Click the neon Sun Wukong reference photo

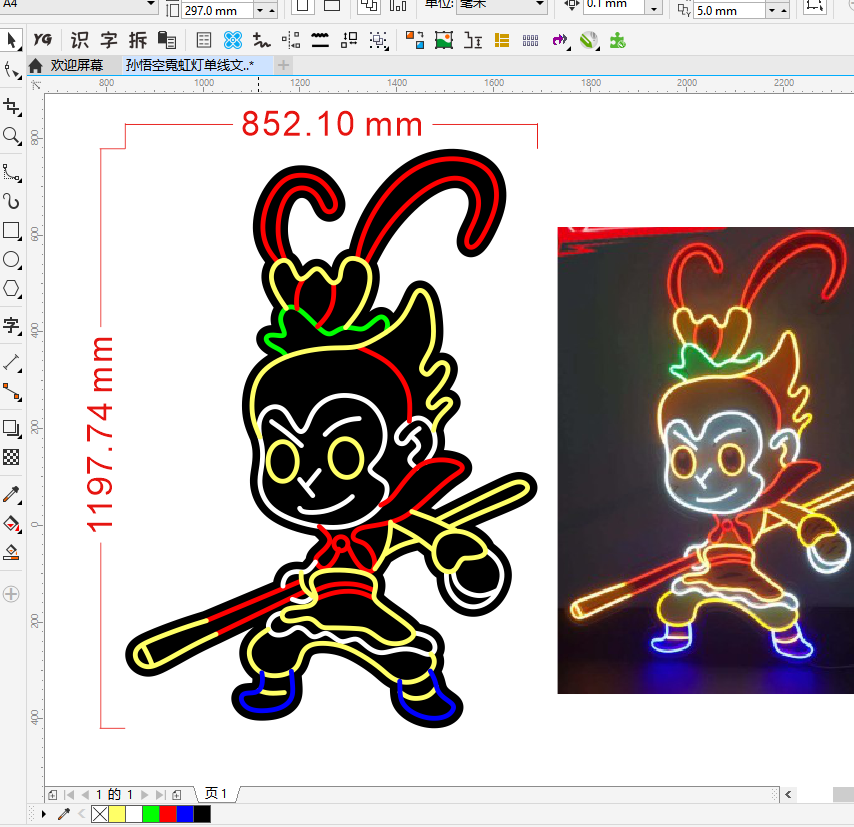(705, 460)
